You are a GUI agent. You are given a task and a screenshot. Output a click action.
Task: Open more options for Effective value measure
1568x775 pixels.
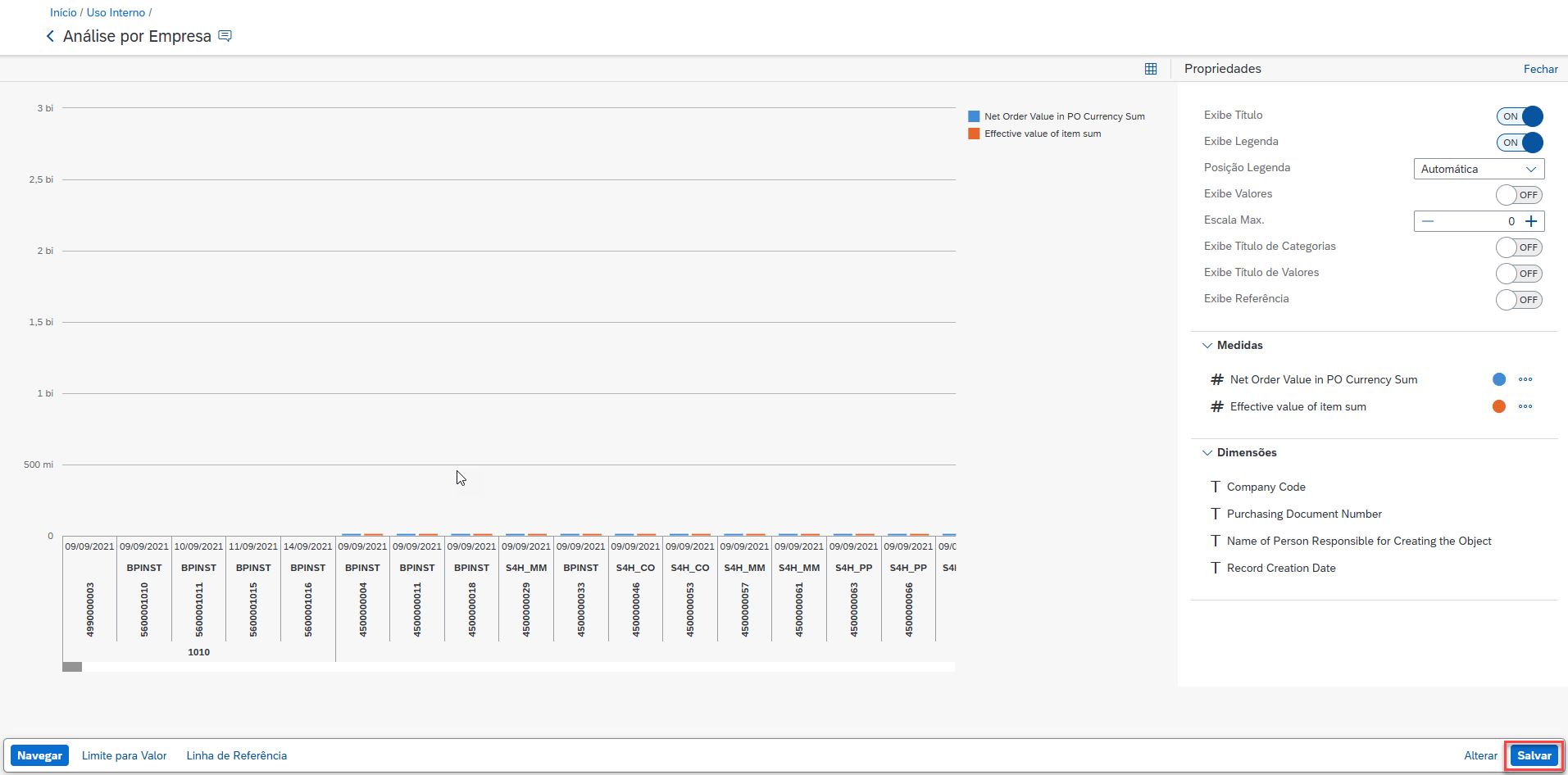coord(1525,406)
